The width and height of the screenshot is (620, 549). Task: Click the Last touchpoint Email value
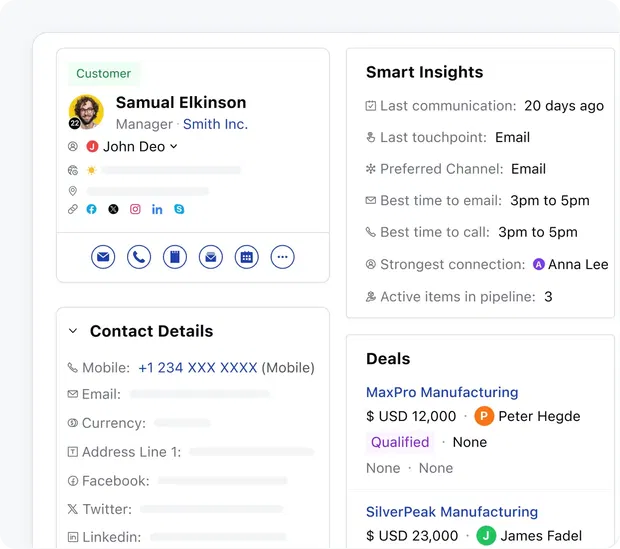tap(512, 138)
